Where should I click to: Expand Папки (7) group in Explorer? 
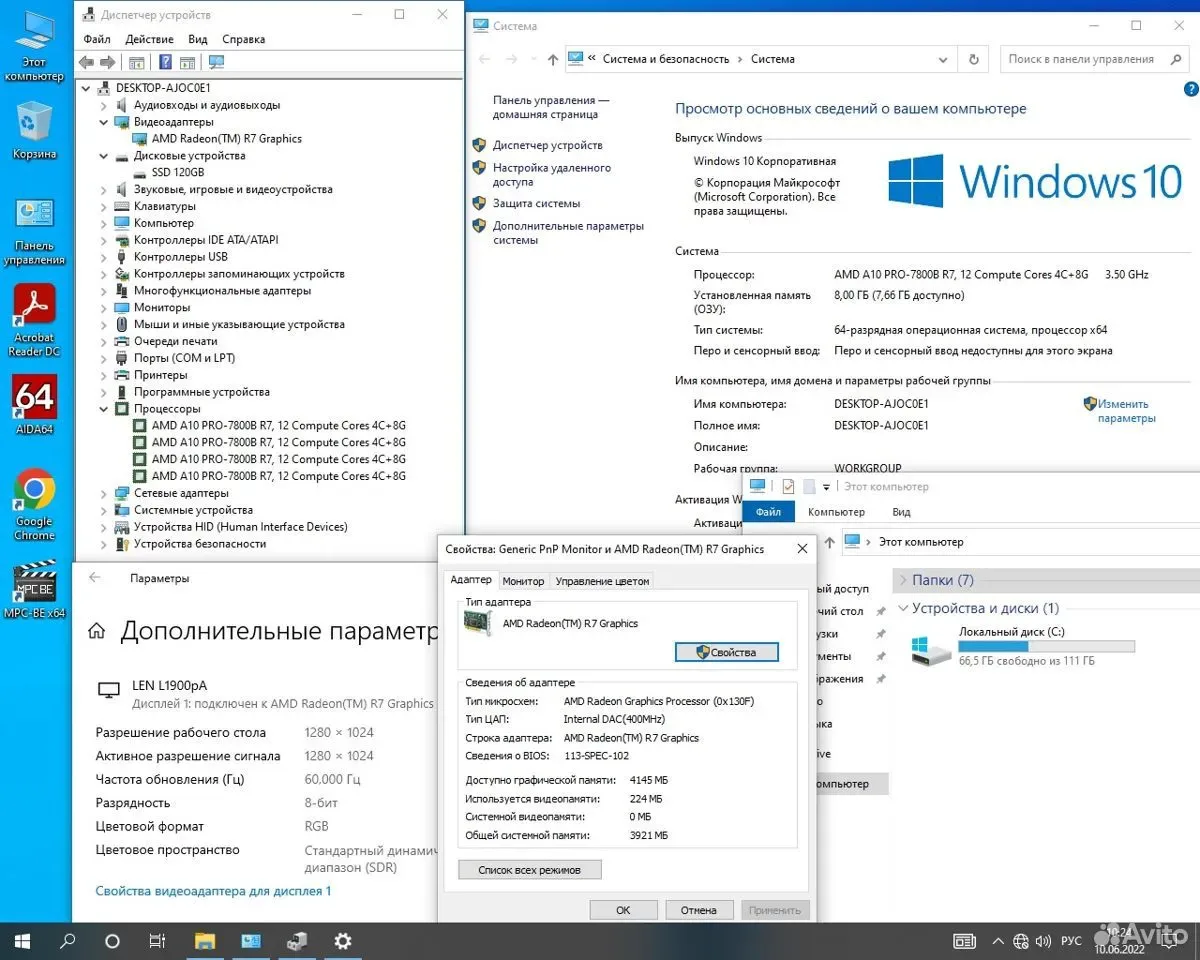(x=903, y=580)
